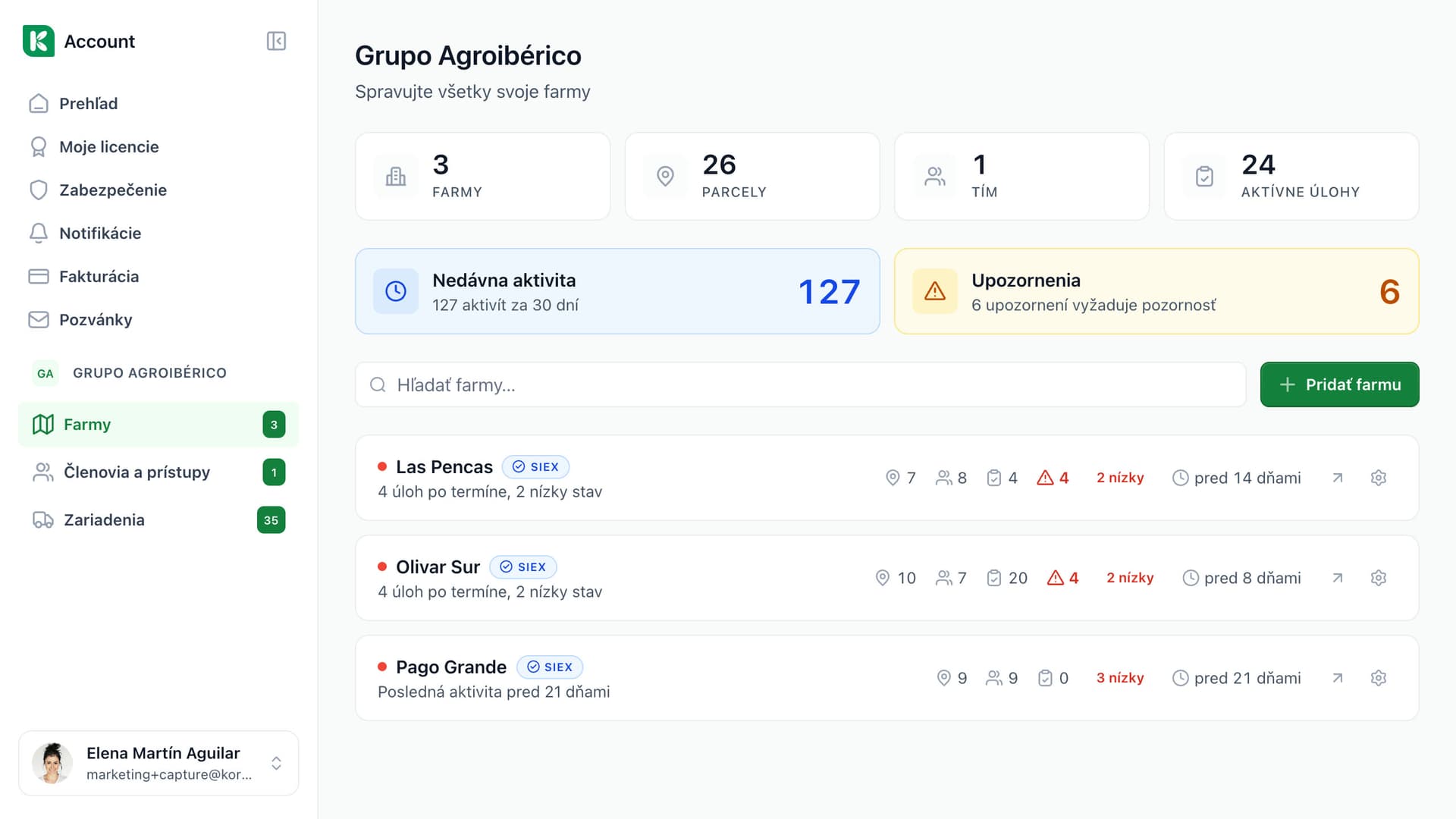Go to Zariadenia devices list
Viewport: 1456px width, 819px height.
tap(158, 520)
